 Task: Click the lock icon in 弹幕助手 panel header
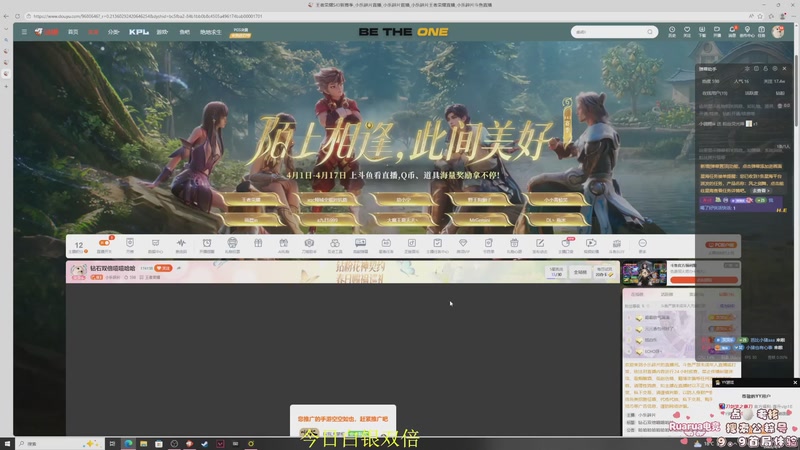(765, 68)
